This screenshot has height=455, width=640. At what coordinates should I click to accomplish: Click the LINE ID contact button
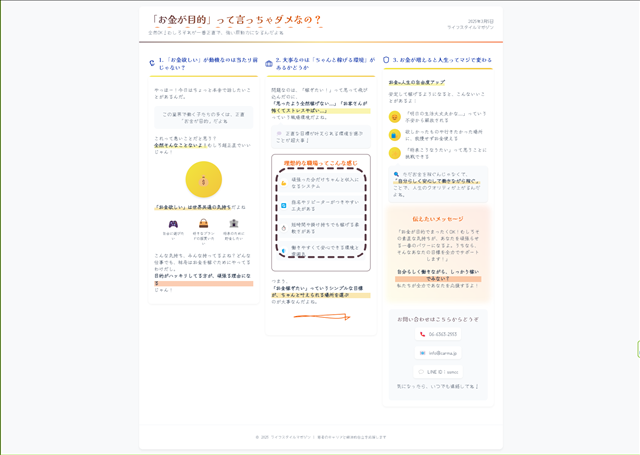(x=438, y=372)
